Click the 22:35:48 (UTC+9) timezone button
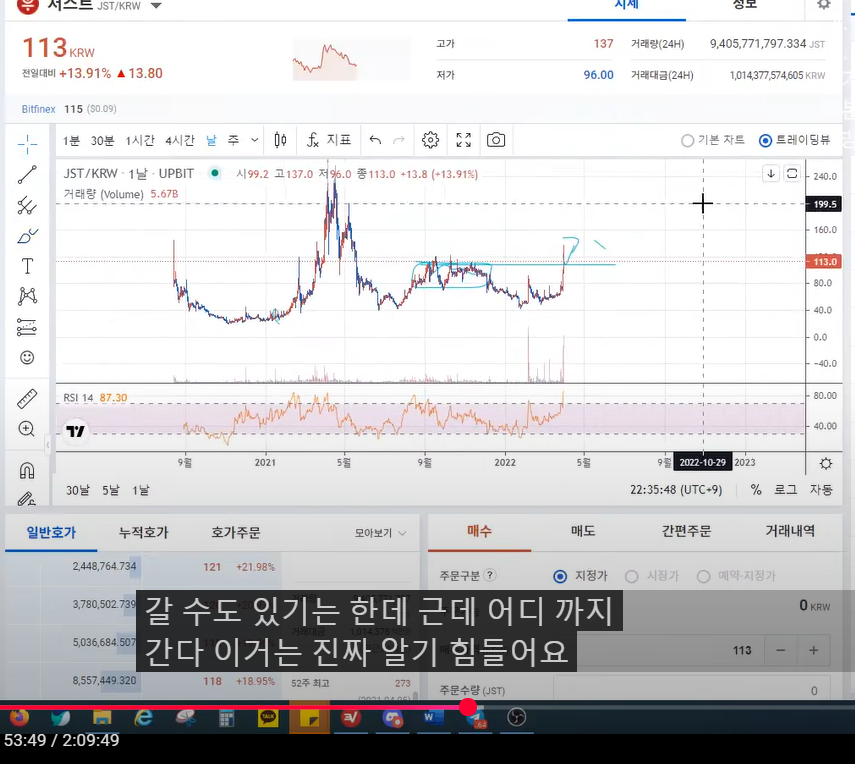855x764 pixels. point(676,490)
